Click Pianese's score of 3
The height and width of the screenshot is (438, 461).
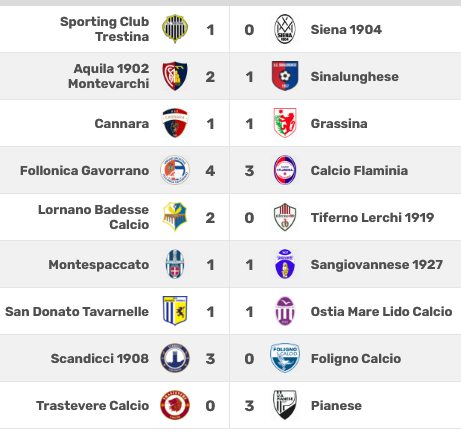click(x=249, y=406)
